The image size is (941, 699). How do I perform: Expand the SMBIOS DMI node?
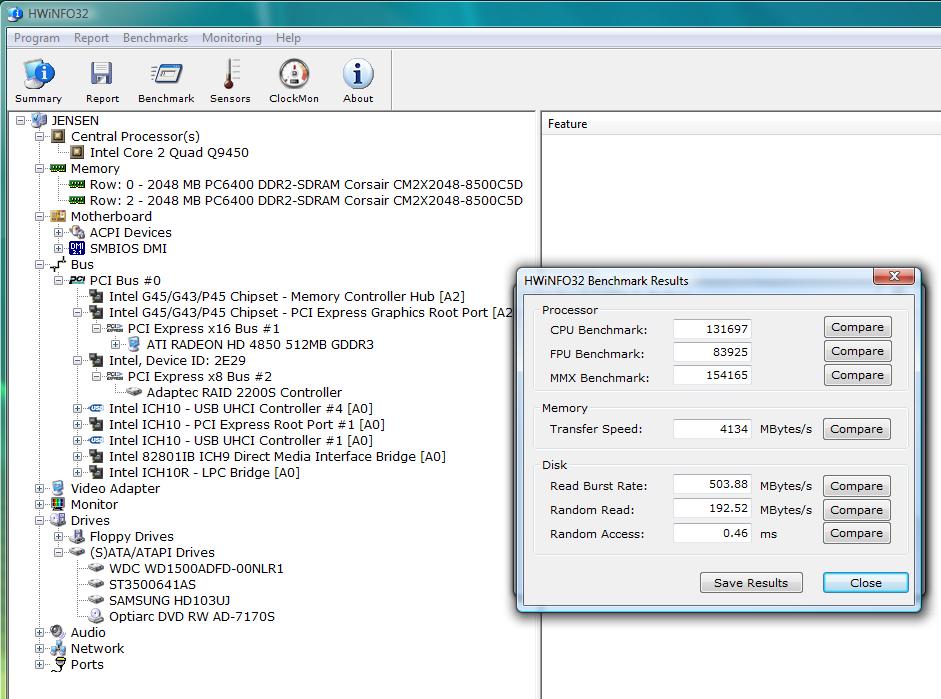pos(58,248)
